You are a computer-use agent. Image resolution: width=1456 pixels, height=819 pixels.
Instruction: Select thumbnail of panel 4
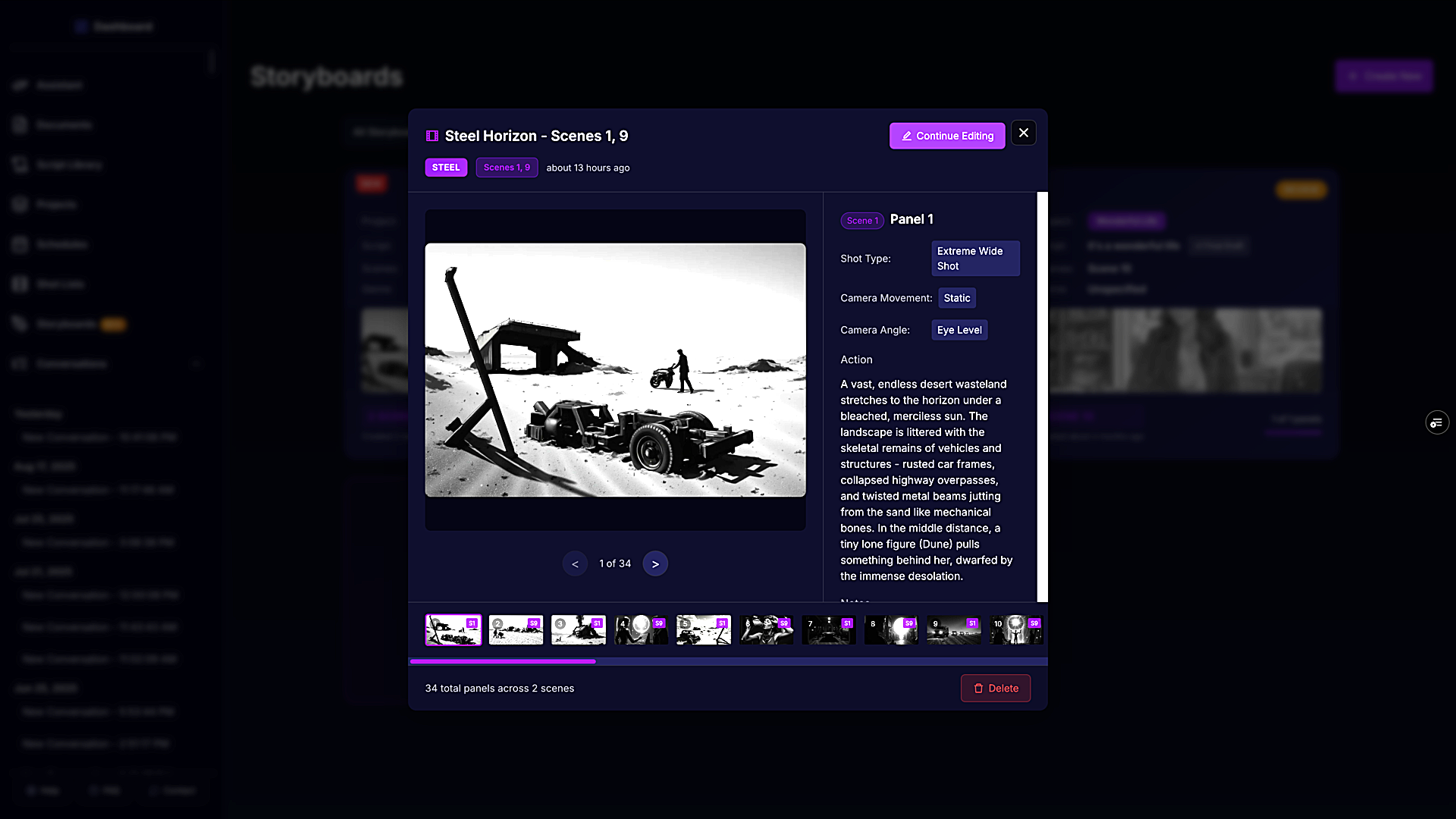click(641, 630)
